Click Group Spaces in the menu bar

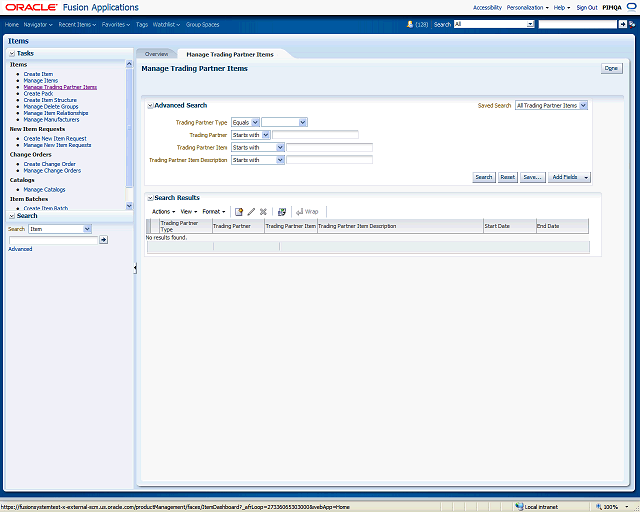click(x=202, y=24)
